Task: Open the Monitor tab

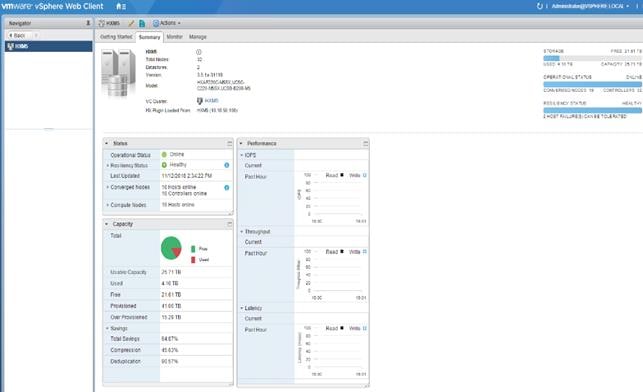Action: click(x=174, y=36)
